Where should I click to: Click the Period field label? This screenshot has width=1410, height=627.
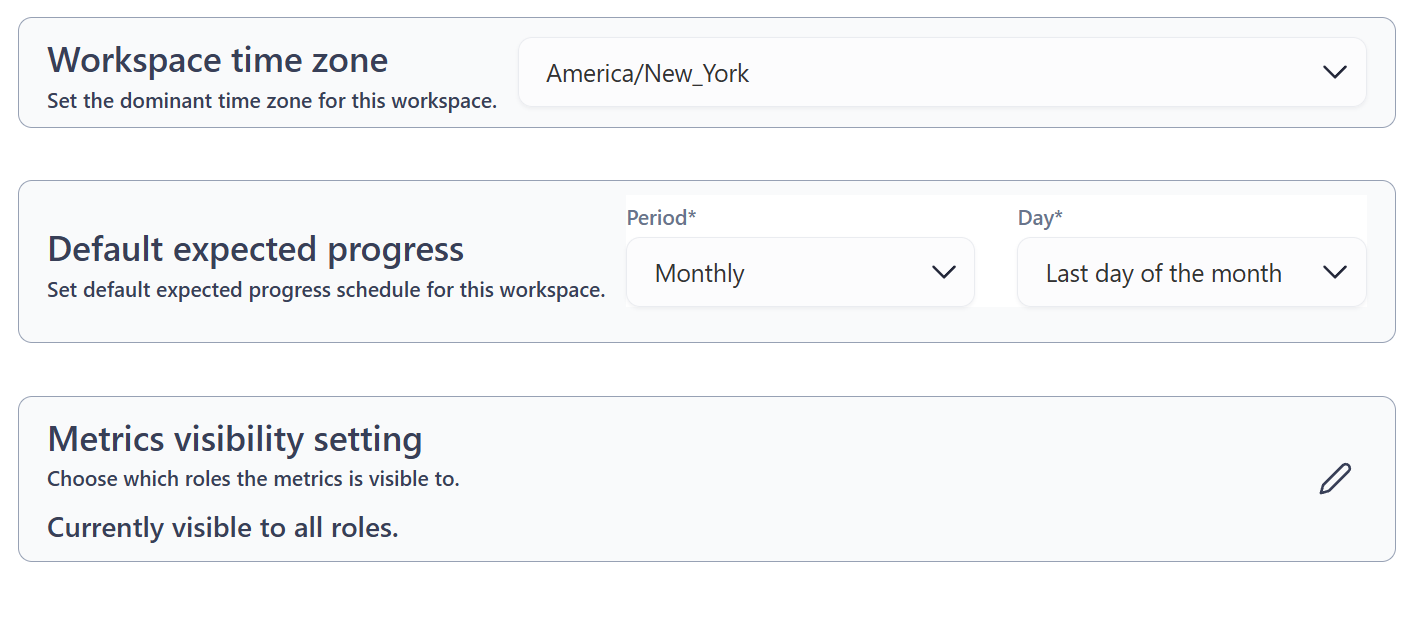(x=656, y=218)
